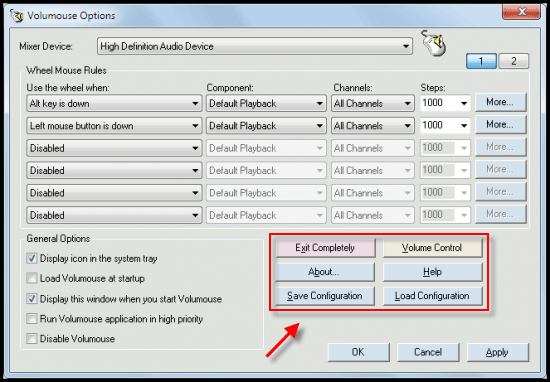Image resolution: width=550 pixels, height=382 pixels.
Task: Click the Help button
Action: pyautogui.click(x=432, y=272)
